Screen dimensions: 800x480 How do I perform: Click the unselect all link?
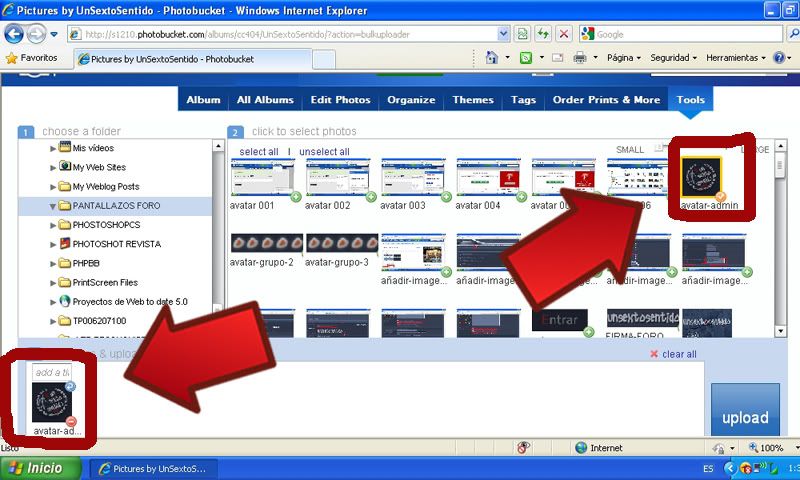(324, 151)
